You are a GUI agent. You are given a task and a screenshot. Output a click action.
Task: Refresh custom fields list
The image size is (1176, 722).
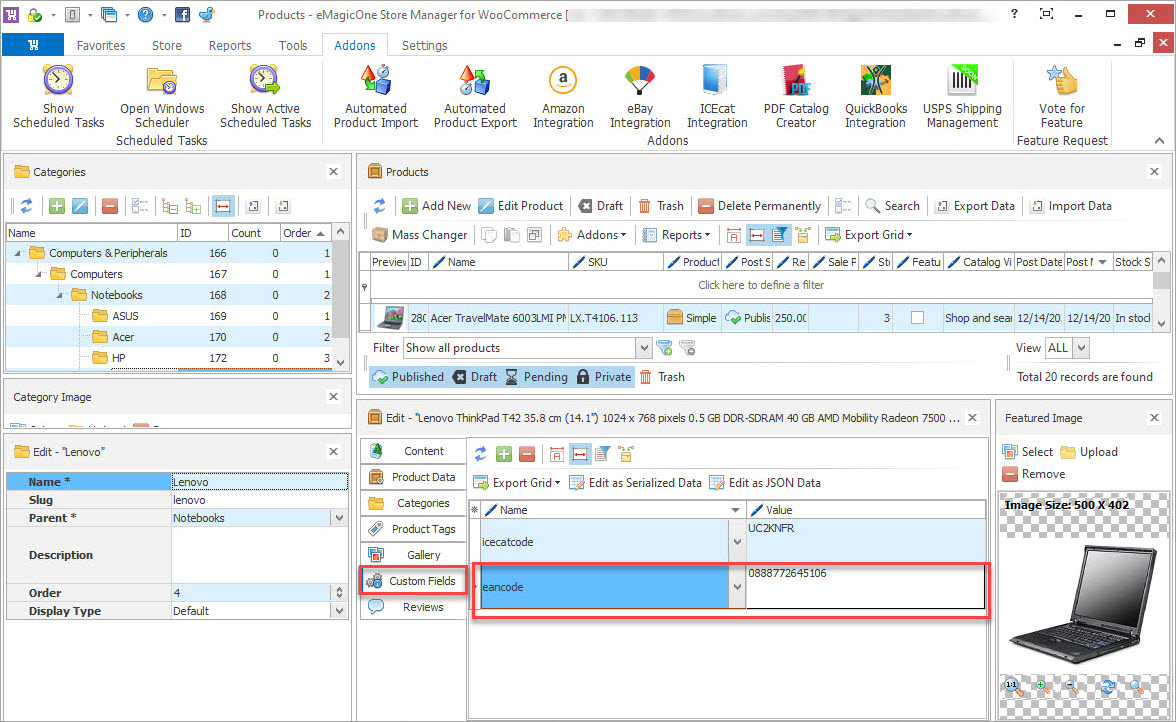point(481,454)
